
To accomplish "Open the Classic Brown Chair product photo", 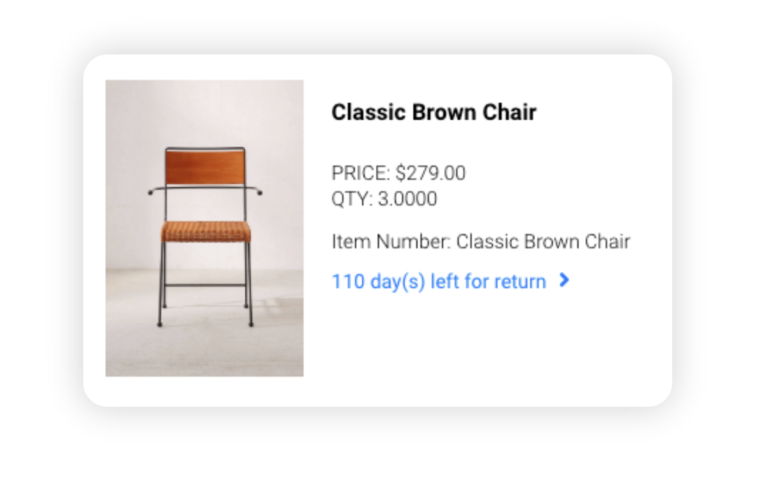I will pyautogui.click(x=204, y=228).
